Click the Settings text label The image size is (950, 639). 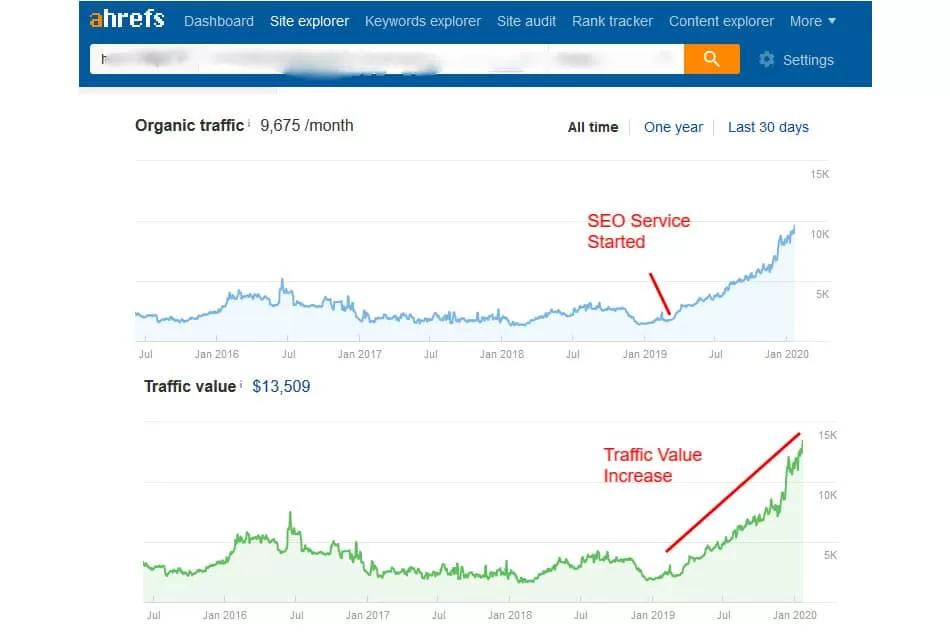[808, 60]
